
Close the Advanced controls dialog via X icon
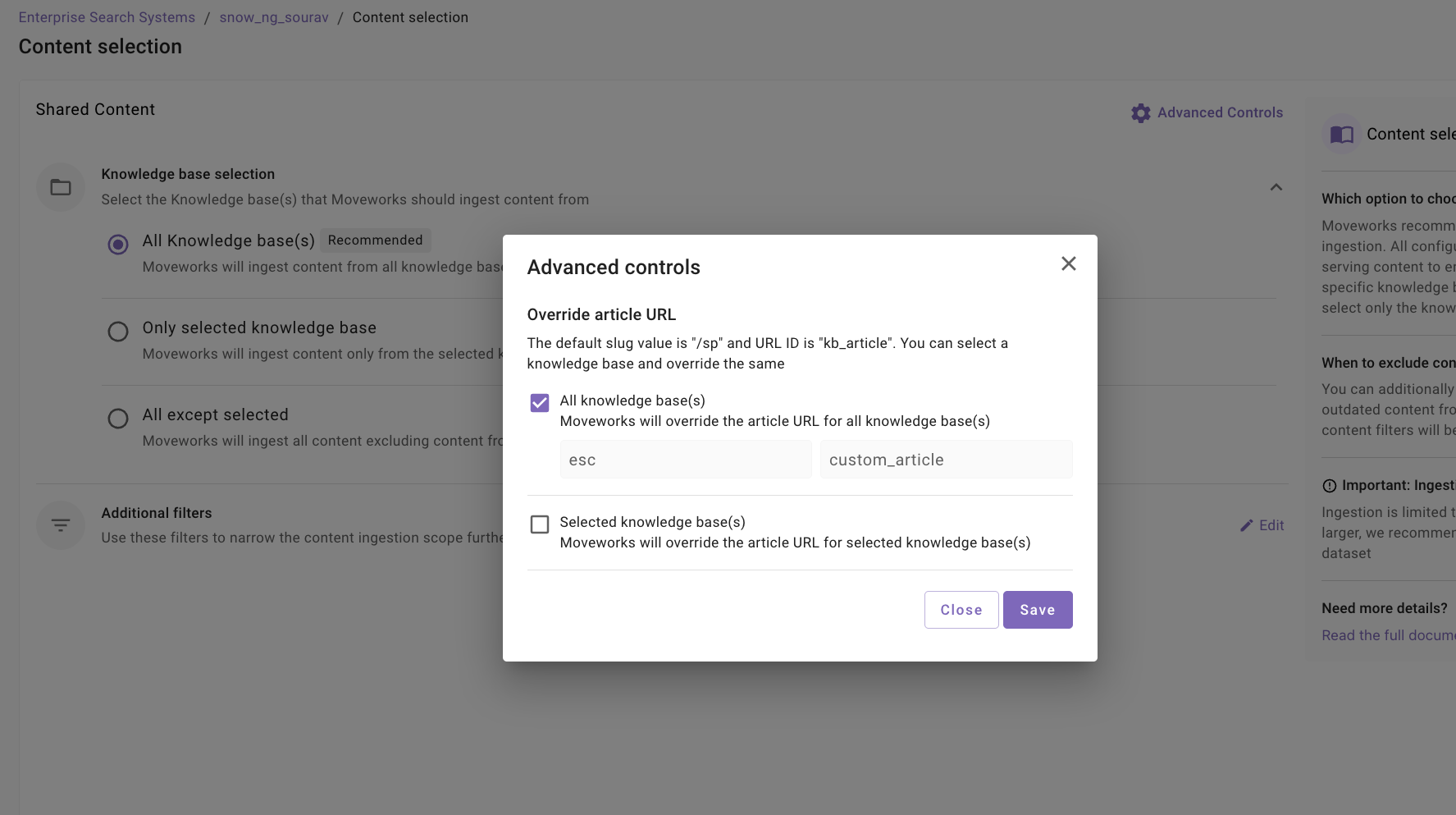[1068, 263]
